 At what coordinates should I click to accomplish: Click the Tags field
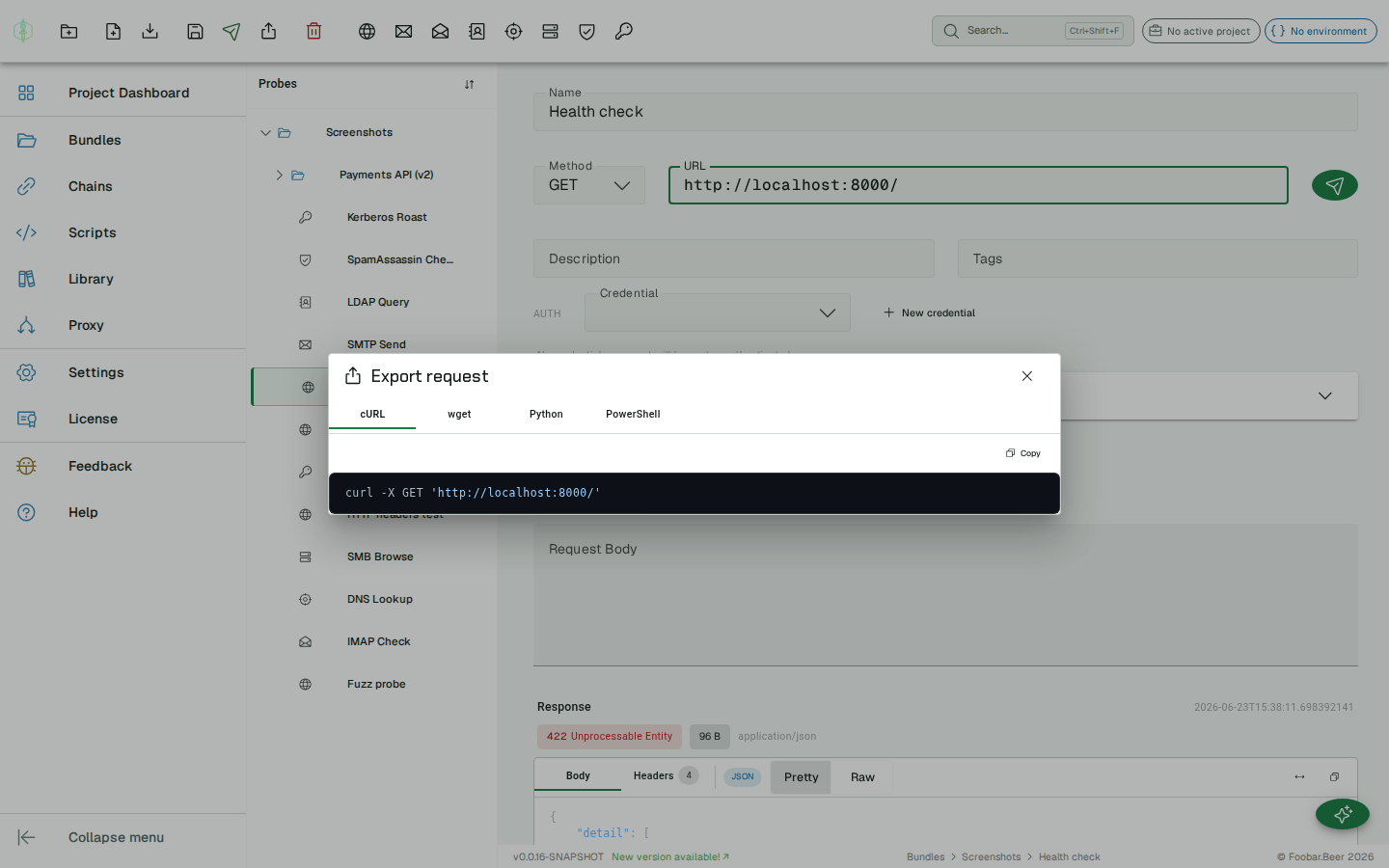pyautogui.click(x=1157, y=258)
